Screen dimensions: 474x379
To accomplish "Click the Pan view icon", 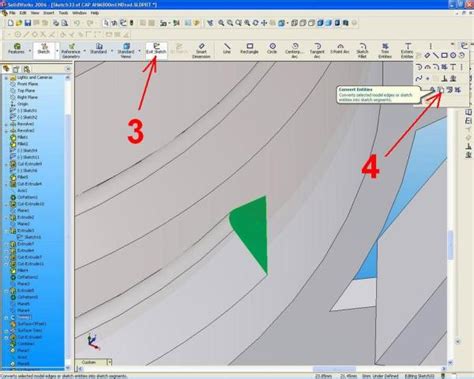I will point(264,23).
